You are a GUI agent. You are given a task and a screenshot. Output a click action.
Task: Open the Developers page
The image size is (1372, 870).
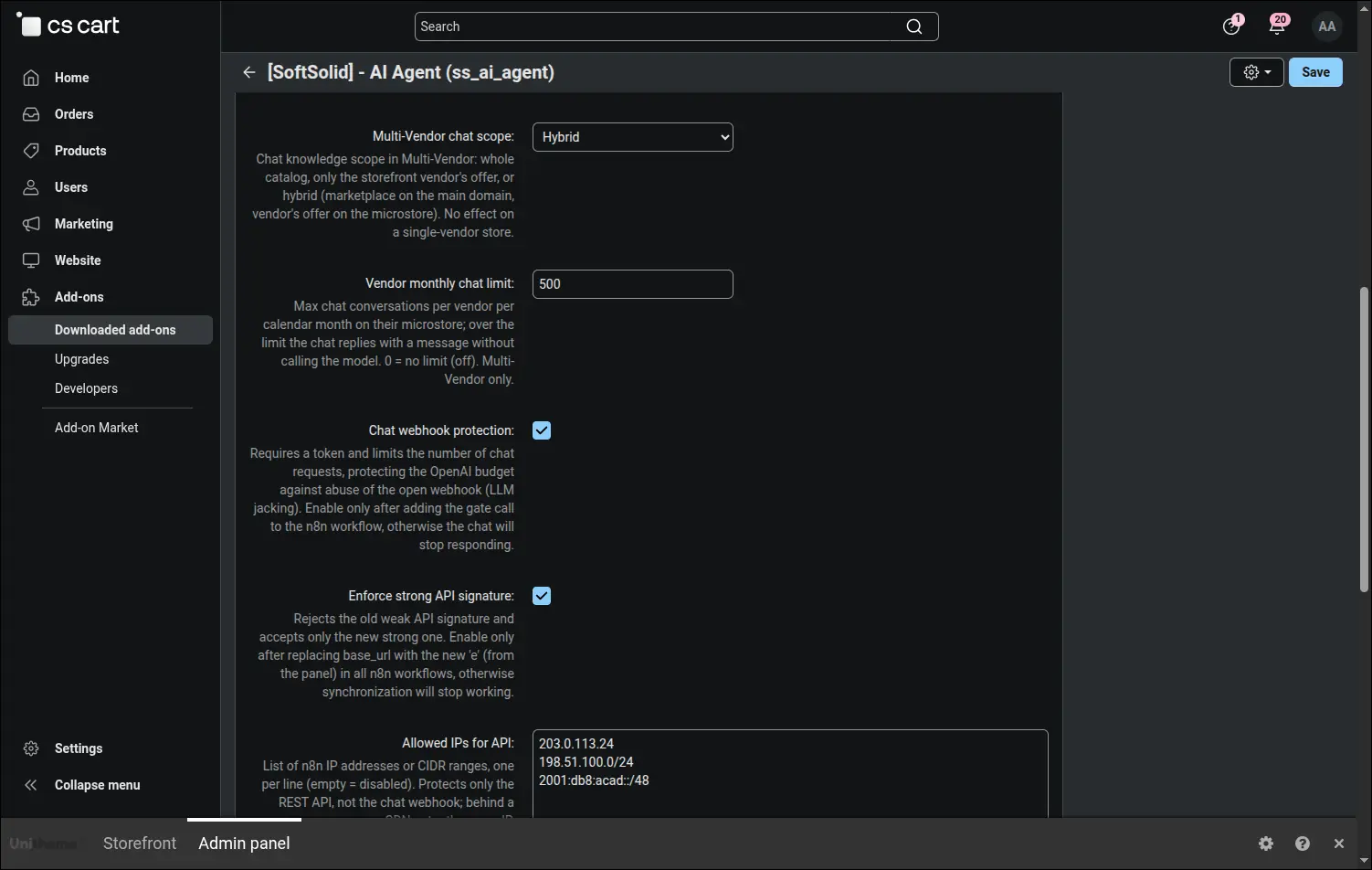(86, 388)
